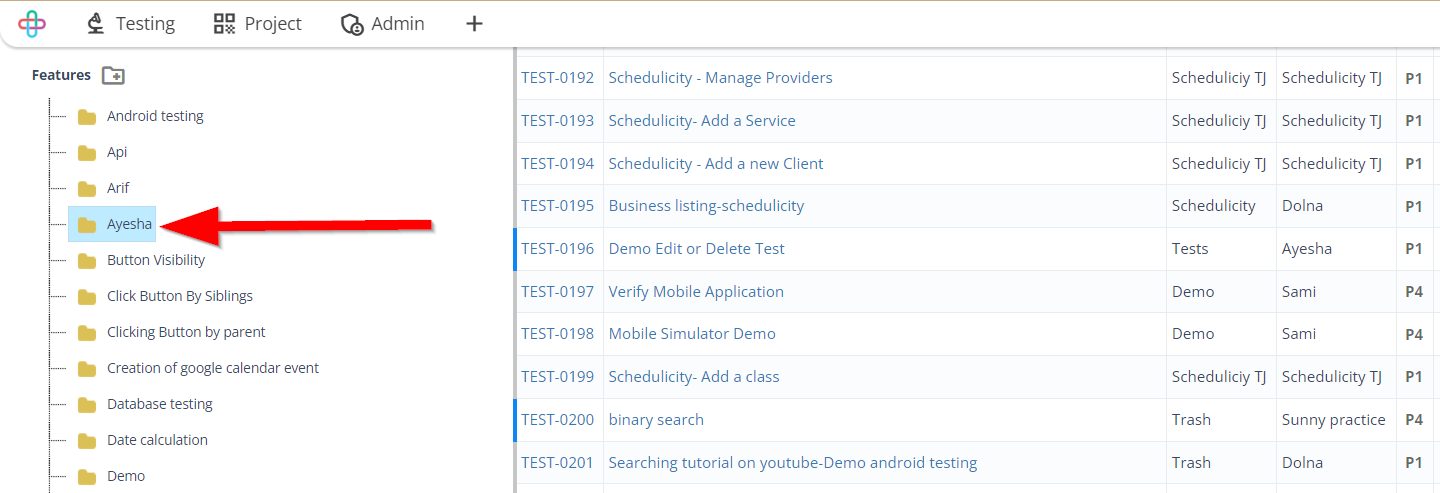
Task: Open Verify Mobile Application test
Action: [x=696, y=292]
